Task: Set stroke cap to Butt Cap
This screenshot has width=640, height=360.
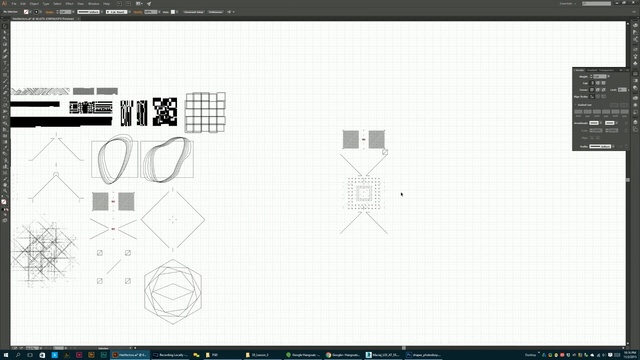Action: tap(592, 83)
